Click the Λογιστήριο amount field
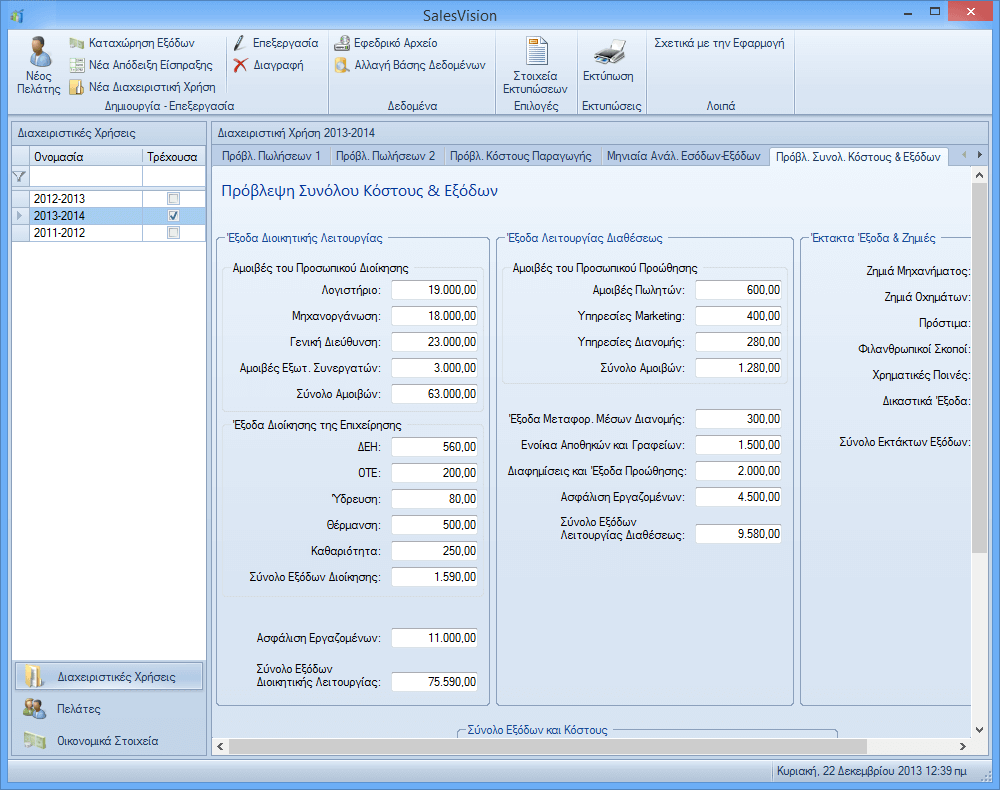Image resolution: width=1000 pixels, height=790 pixels. pyautogui.click(x=435, y=290)
